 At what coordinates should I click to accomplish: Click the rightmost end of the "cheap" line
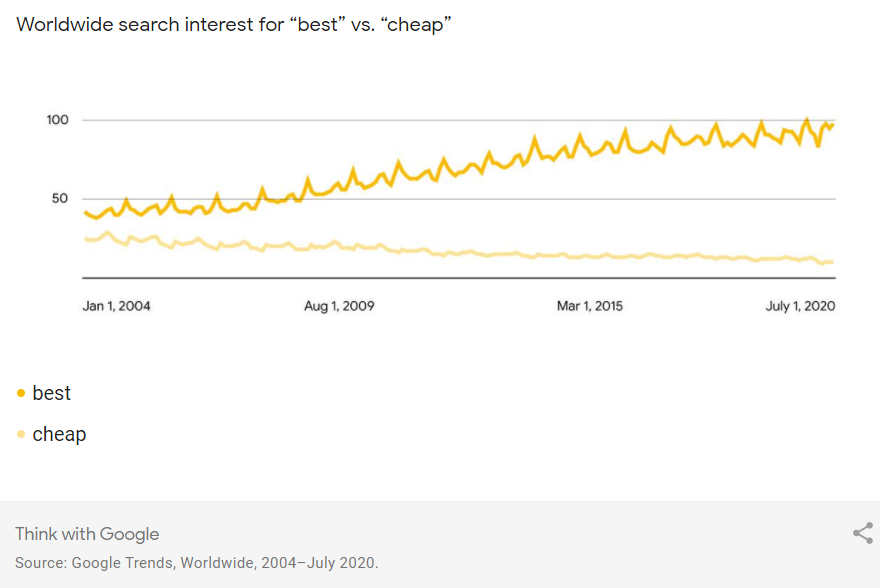[832, 262]
